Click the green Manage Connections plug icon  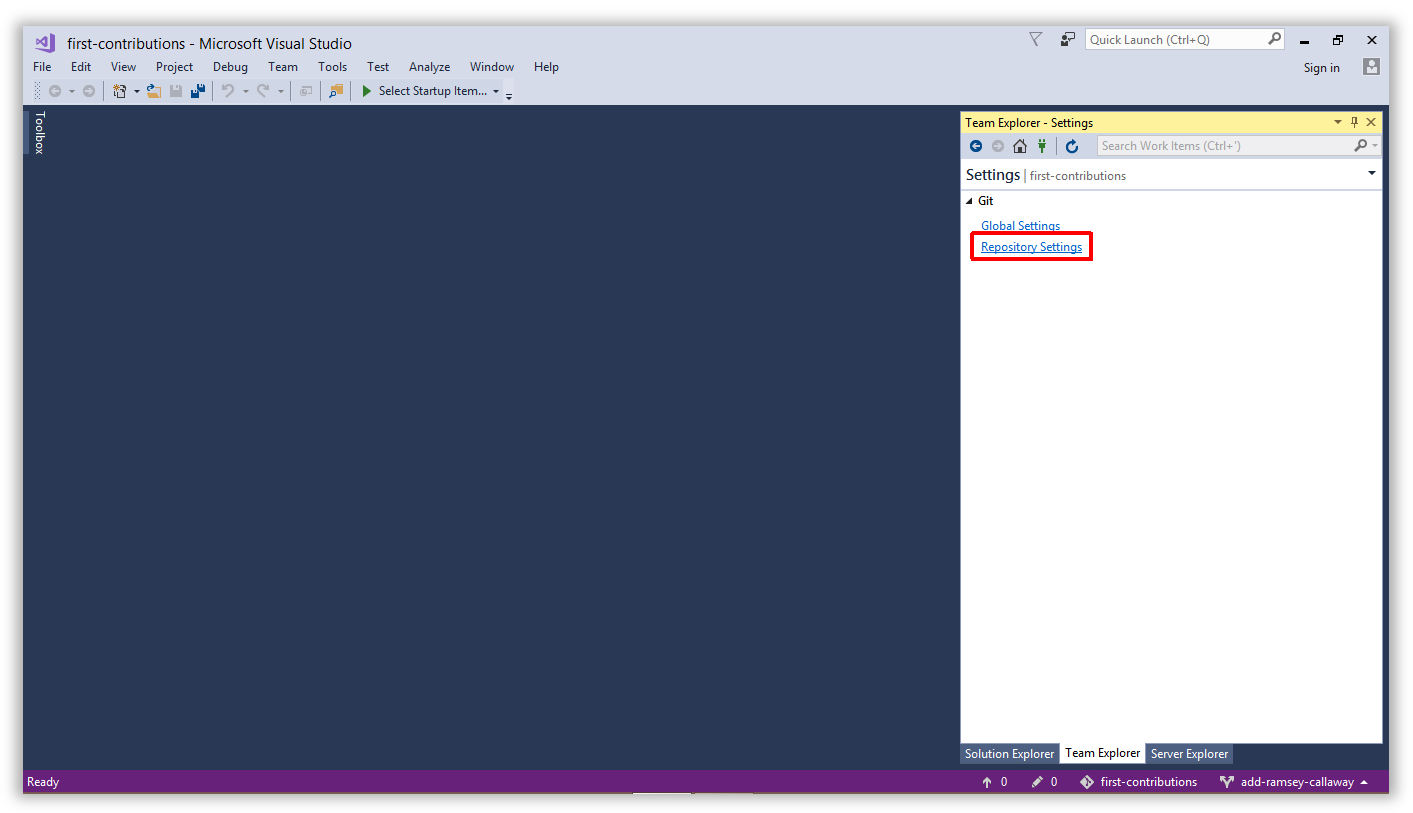tap(1042, 146)
